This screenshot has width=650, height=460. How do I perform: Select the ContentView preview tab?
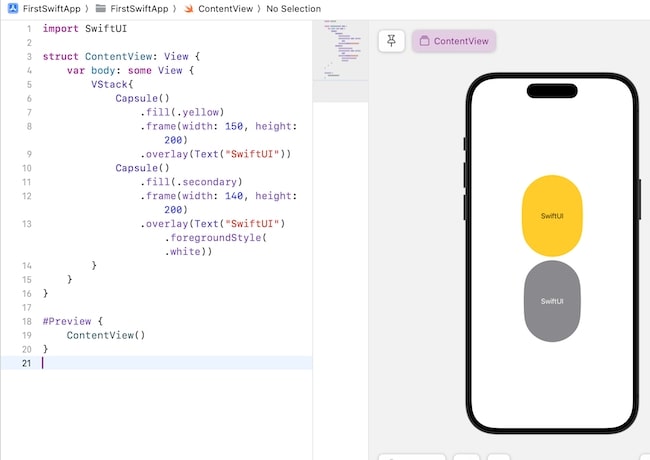pos(454,41)
